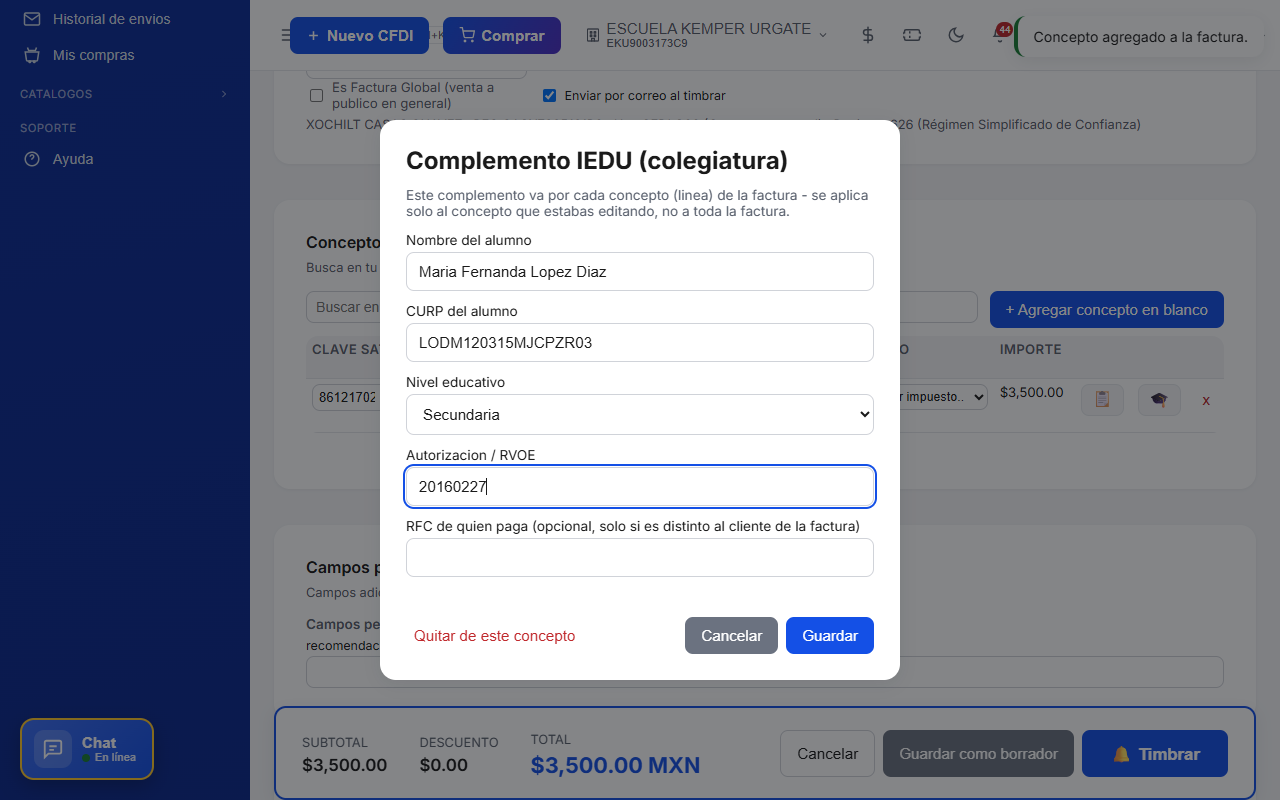Click the $3,500.00 importe value in row
Image resolution: width=1280 pixels, height=800 pixels.
(x=1031, y=393)
